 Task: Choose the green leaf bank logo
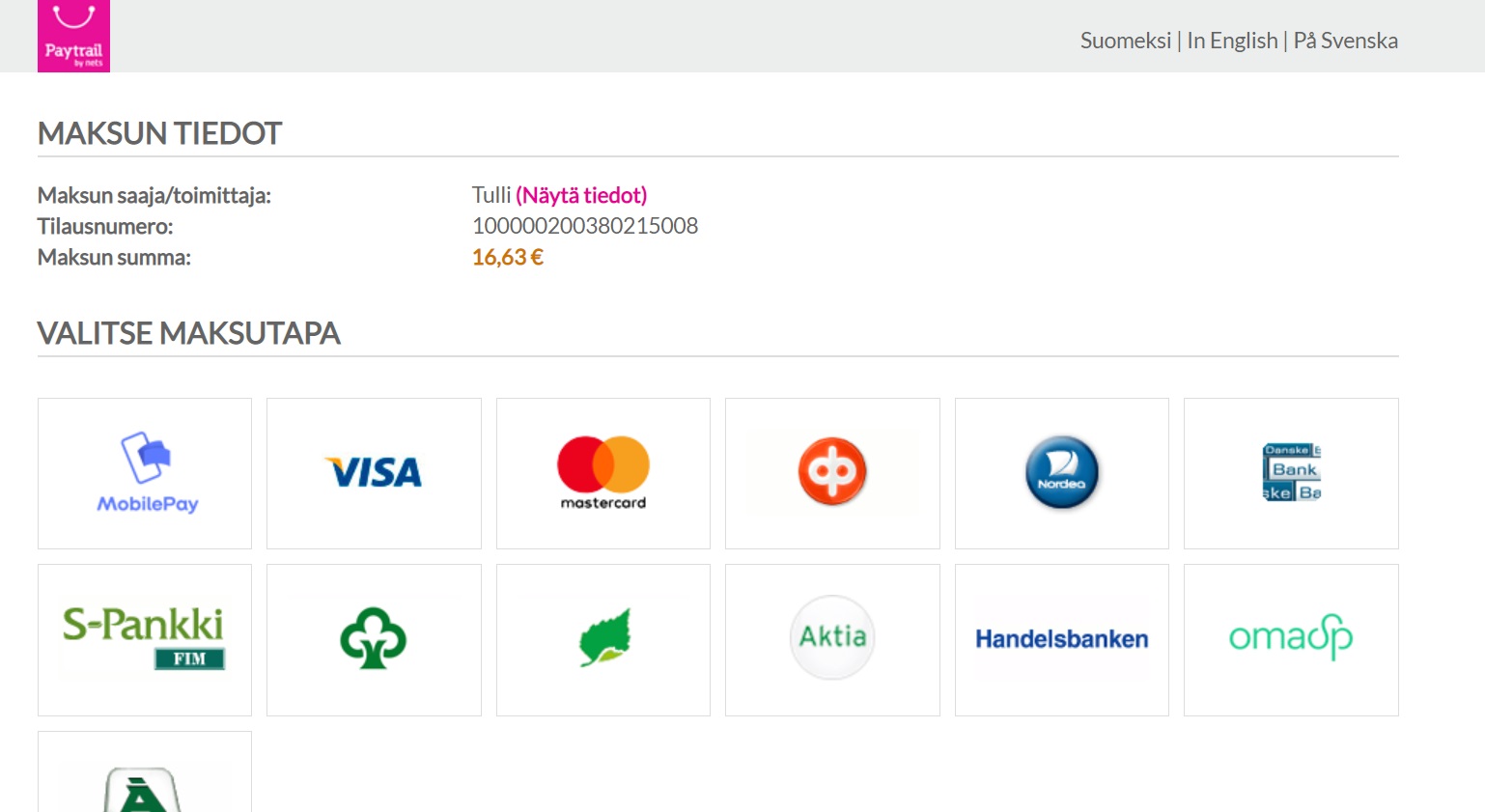(x=603, y=640)
